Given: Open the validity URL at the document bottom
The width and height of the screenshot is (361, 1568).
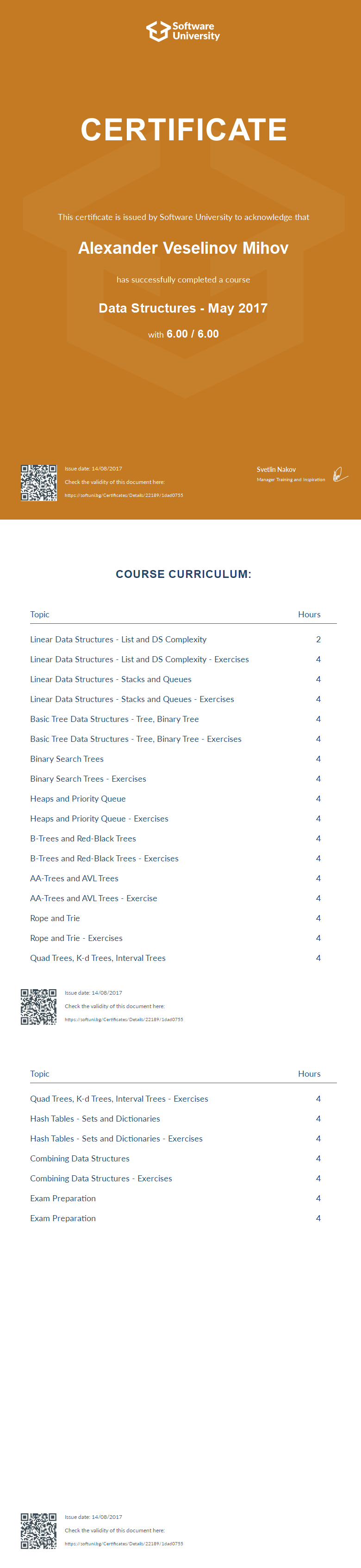Looking at the screenshot, I should pos(124,1543).
